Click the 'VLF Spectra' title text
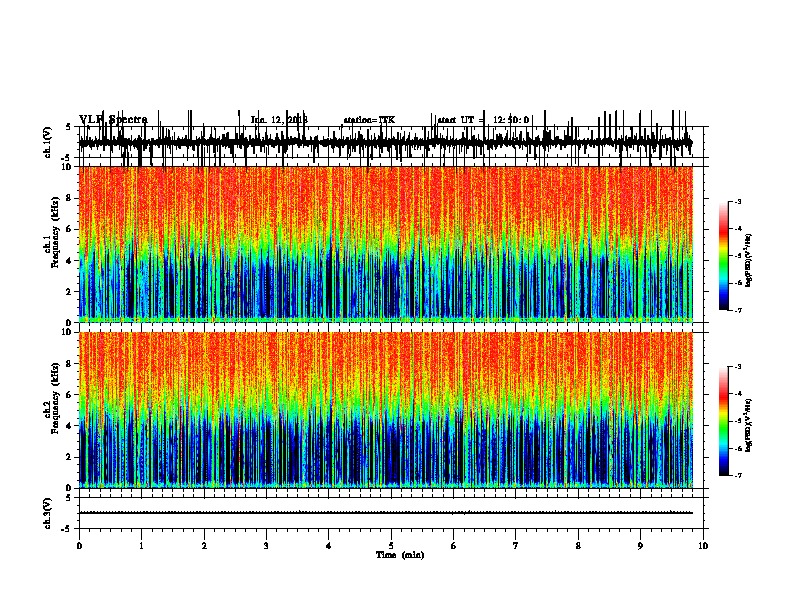This screenshot has width=792, height=612. (x=114, y=119)
